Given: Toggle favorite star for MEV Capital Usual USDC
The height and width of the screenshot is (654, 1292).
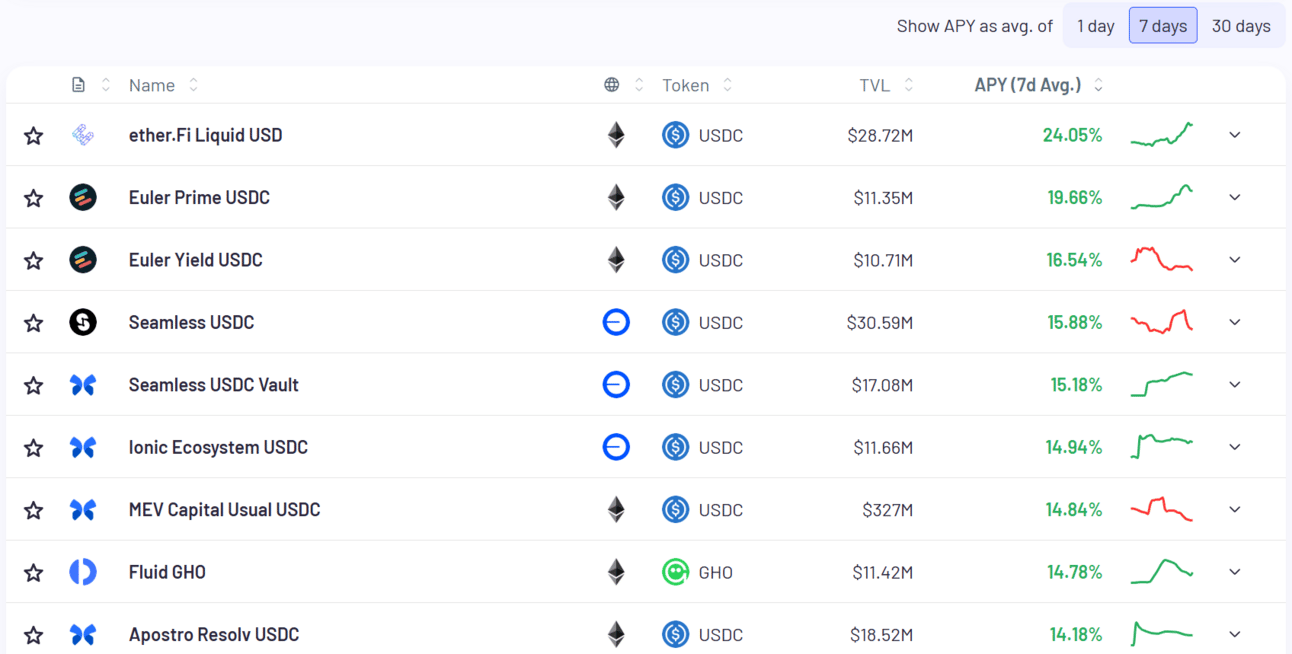Looking at the screenshot, I should pos(34,510).
